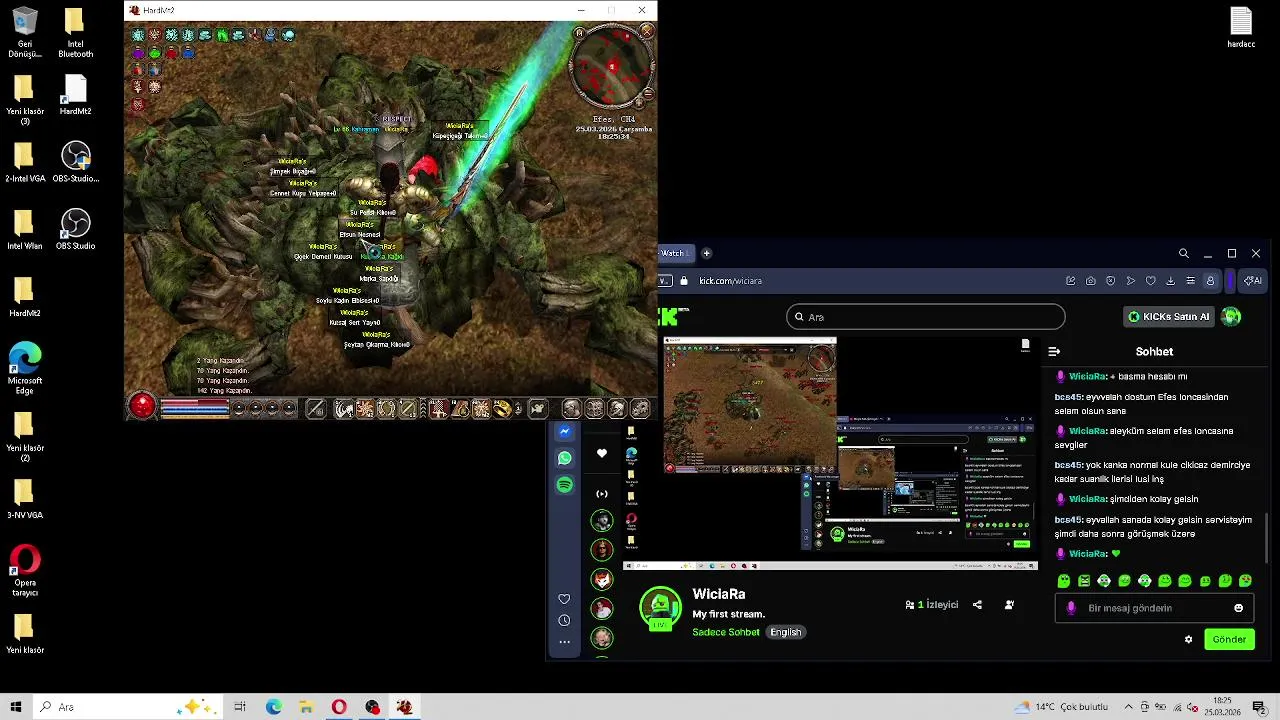Image resolution: width=1280 pixels, height=720 pixels.
Task: Open Messenger in the Opera sidebar
Action: (x=565, y=432)
